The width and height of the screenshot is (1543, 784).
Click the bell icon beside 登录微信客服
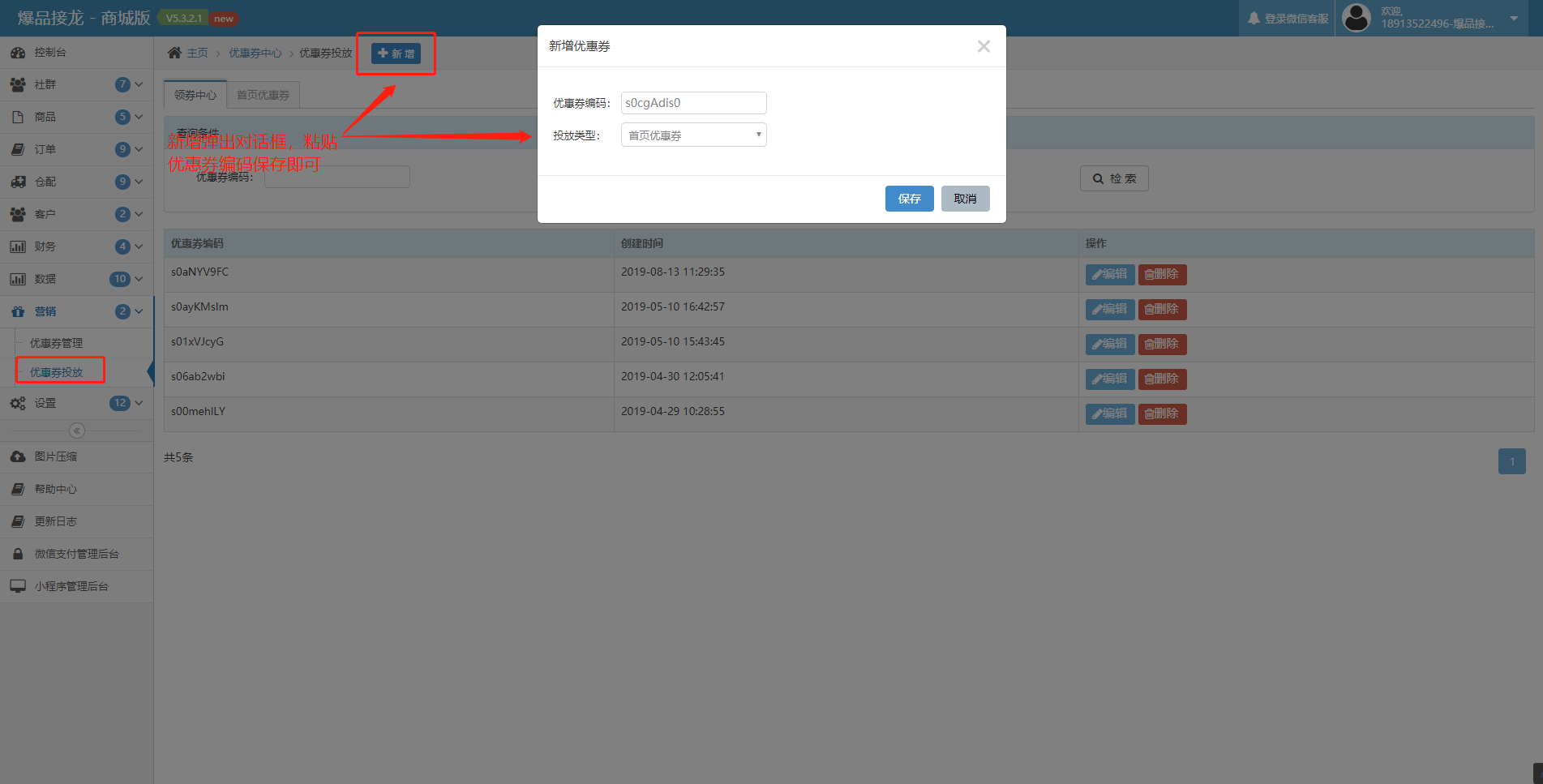(1254, 19)
